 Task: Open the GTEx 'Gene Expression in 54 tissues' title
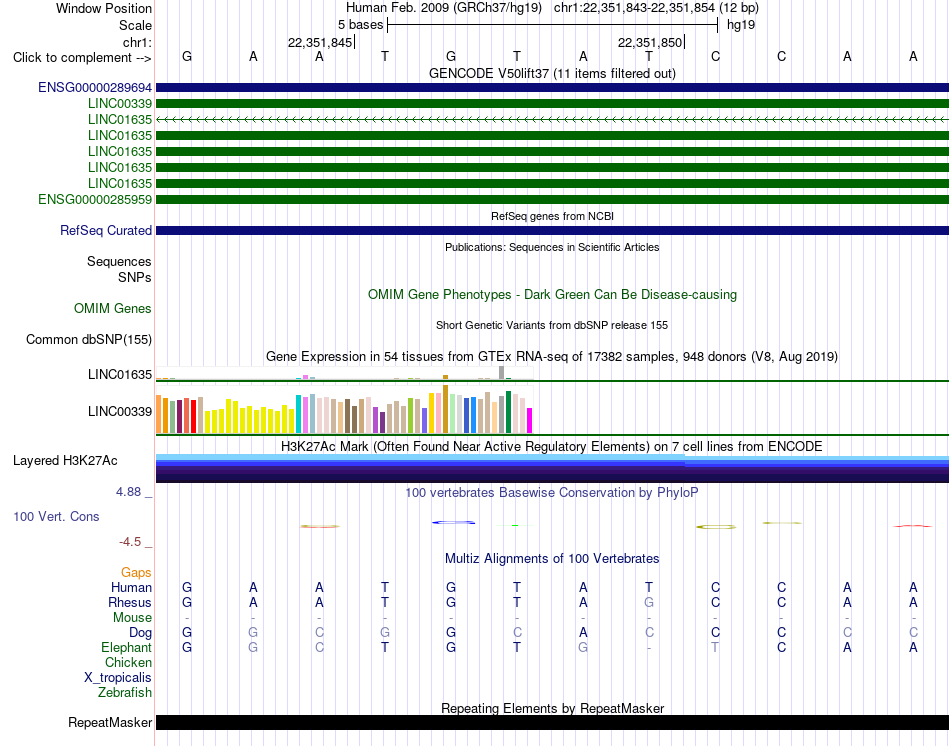(x=552, y=356)
